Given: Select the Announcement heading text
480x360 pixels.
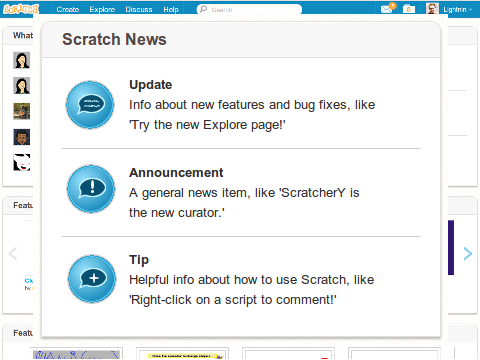Looking at the screenshot, I should (x=176, y=173).
